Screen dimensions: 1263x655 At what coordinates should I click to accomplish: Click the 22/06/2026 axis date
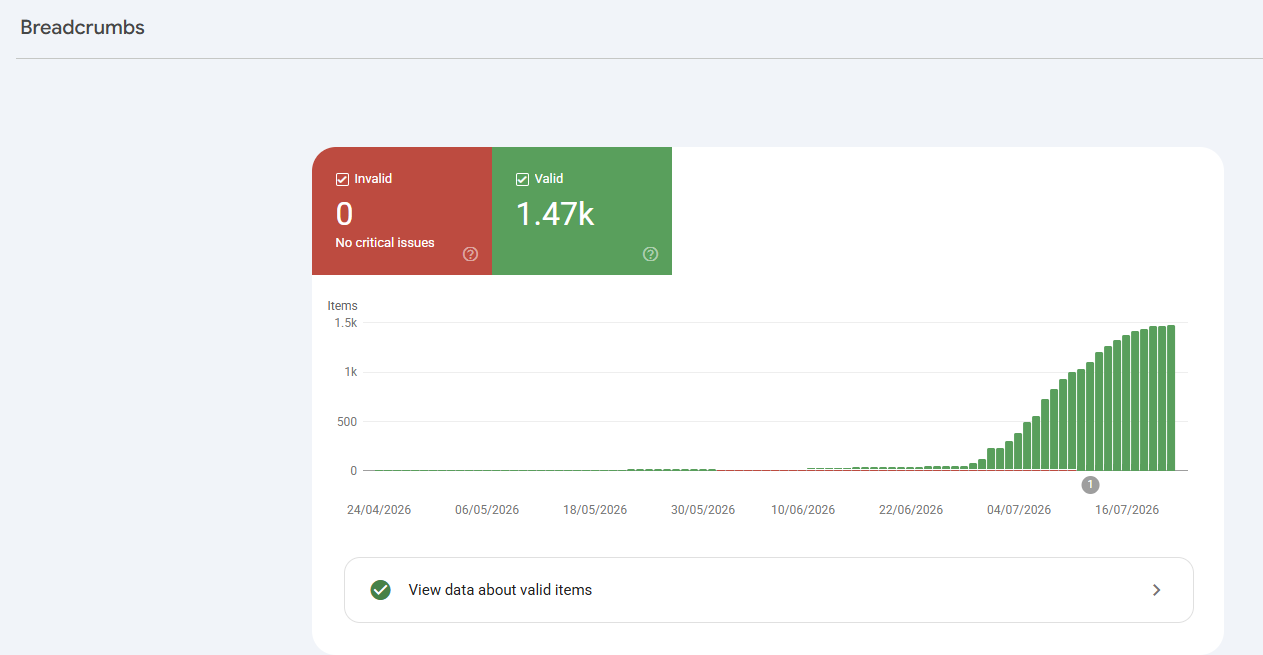click(x=911, y=510)
